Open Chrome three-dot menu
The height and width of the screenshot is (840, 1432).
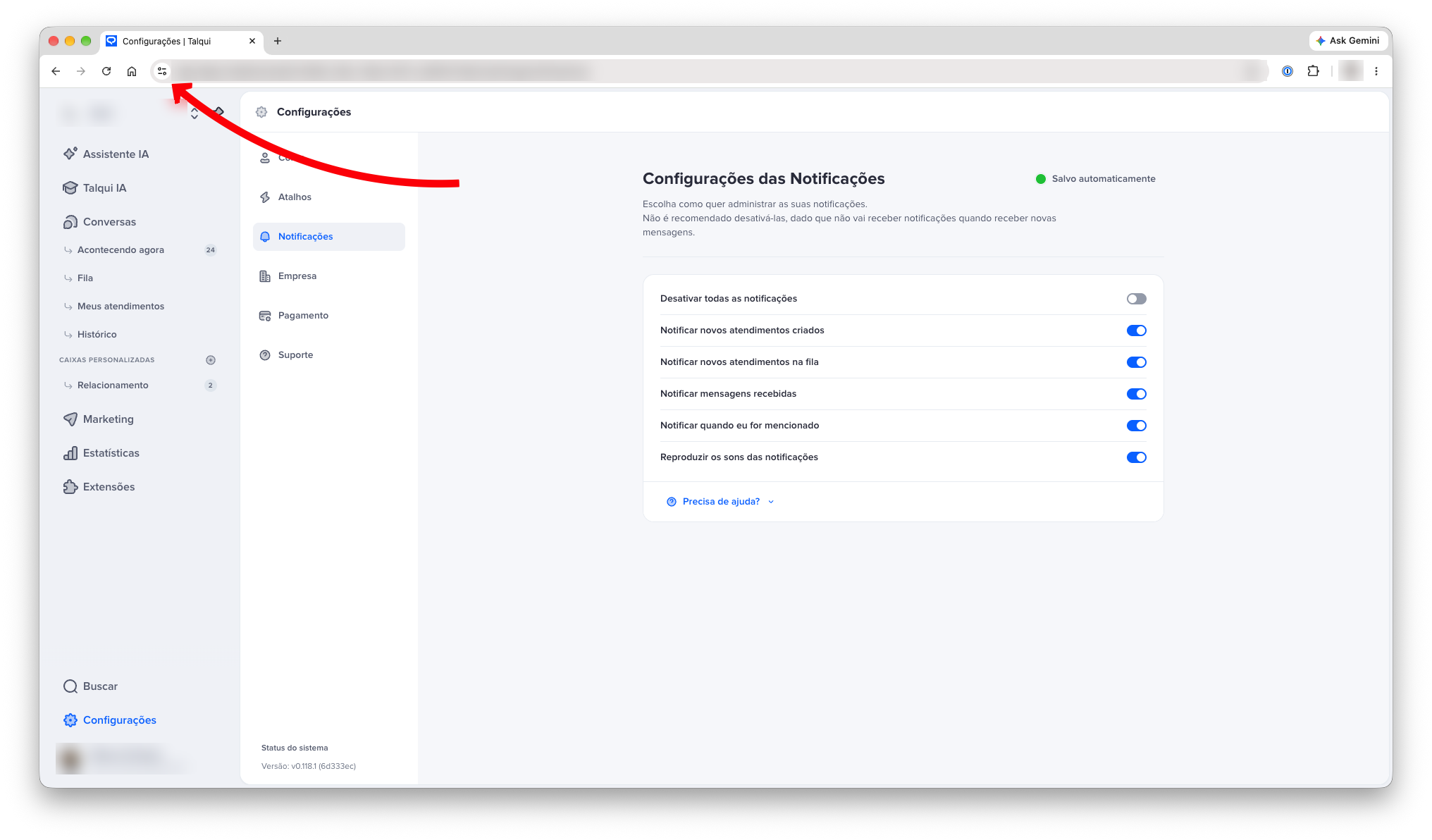tap(1376, 71)
